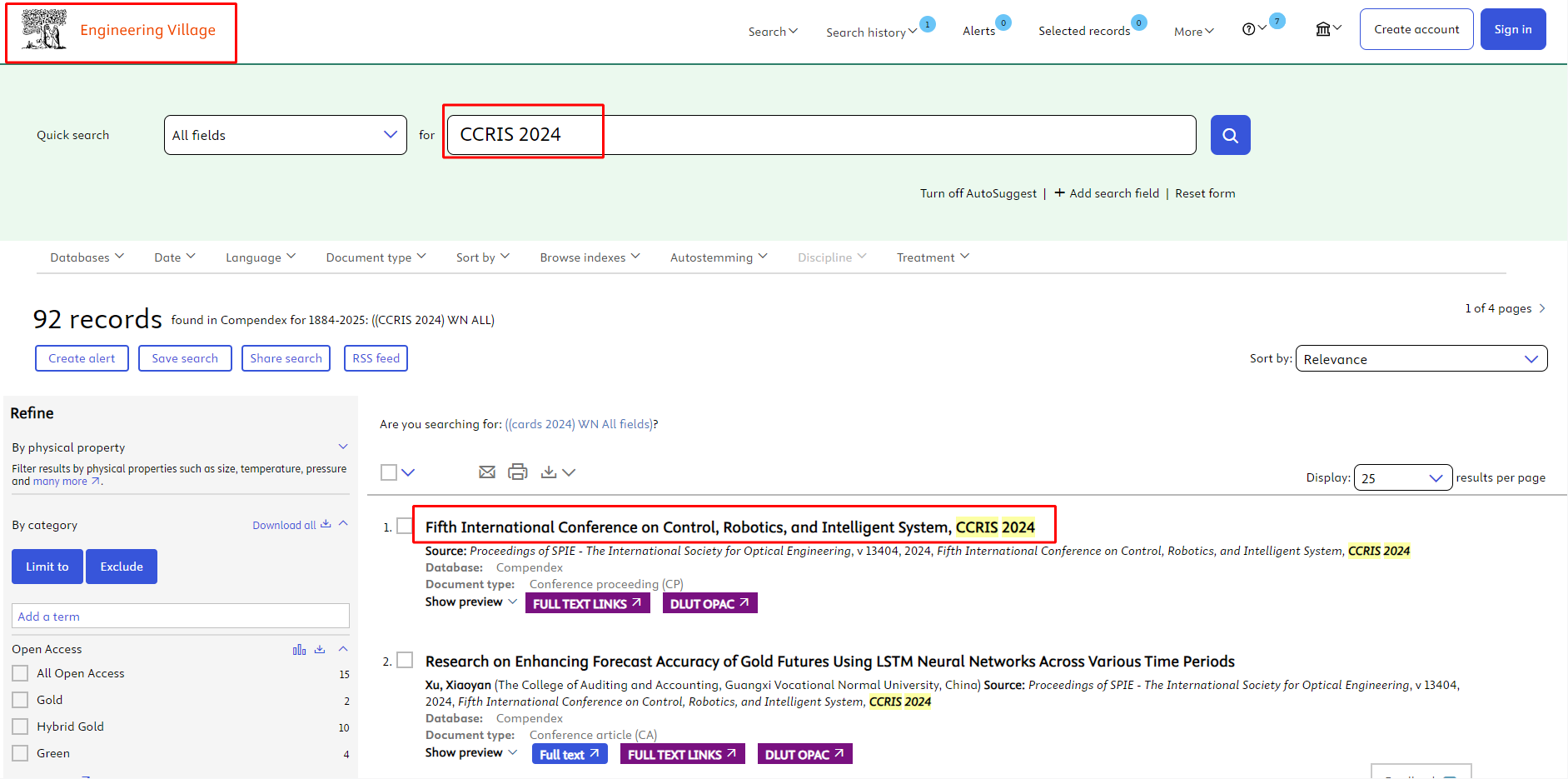Click the download records icon
The width and height of the screenshot is (1568, 779).
[x=549, y=472]
